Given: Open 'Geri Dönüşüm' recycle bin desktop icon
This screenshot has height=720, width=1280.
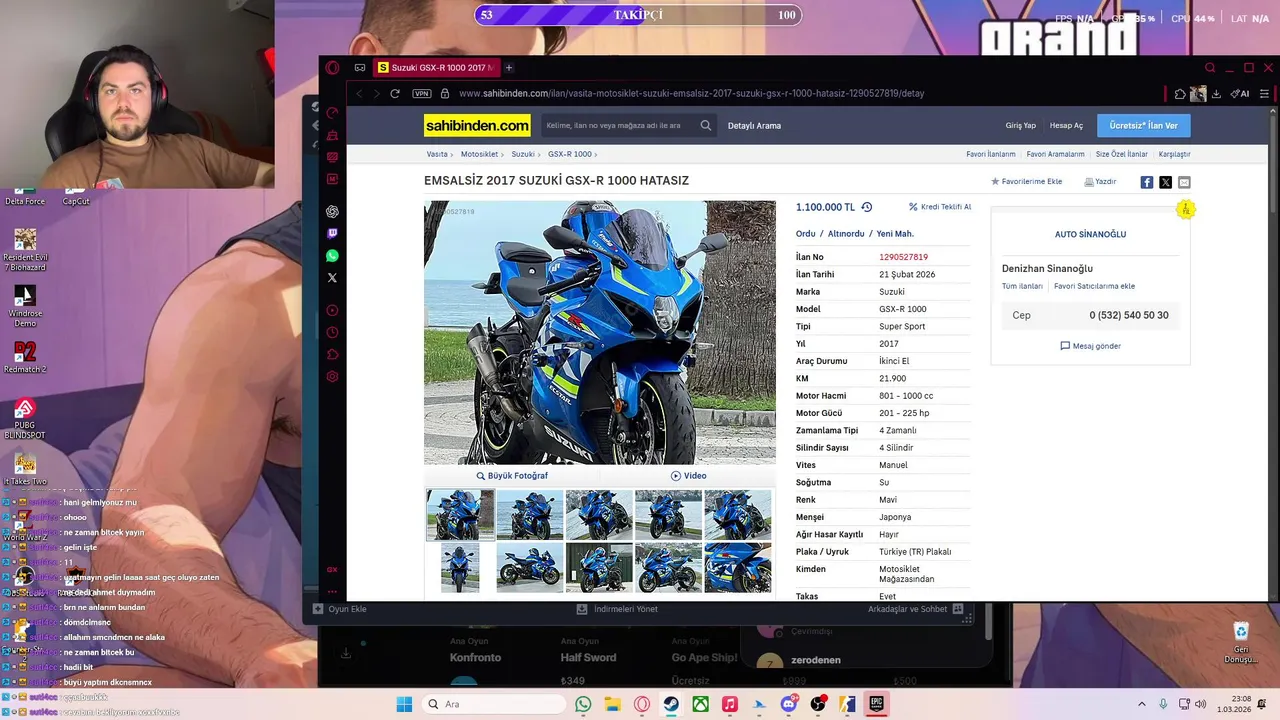Looking at the screenshot, I should [x=1241, y=644].
